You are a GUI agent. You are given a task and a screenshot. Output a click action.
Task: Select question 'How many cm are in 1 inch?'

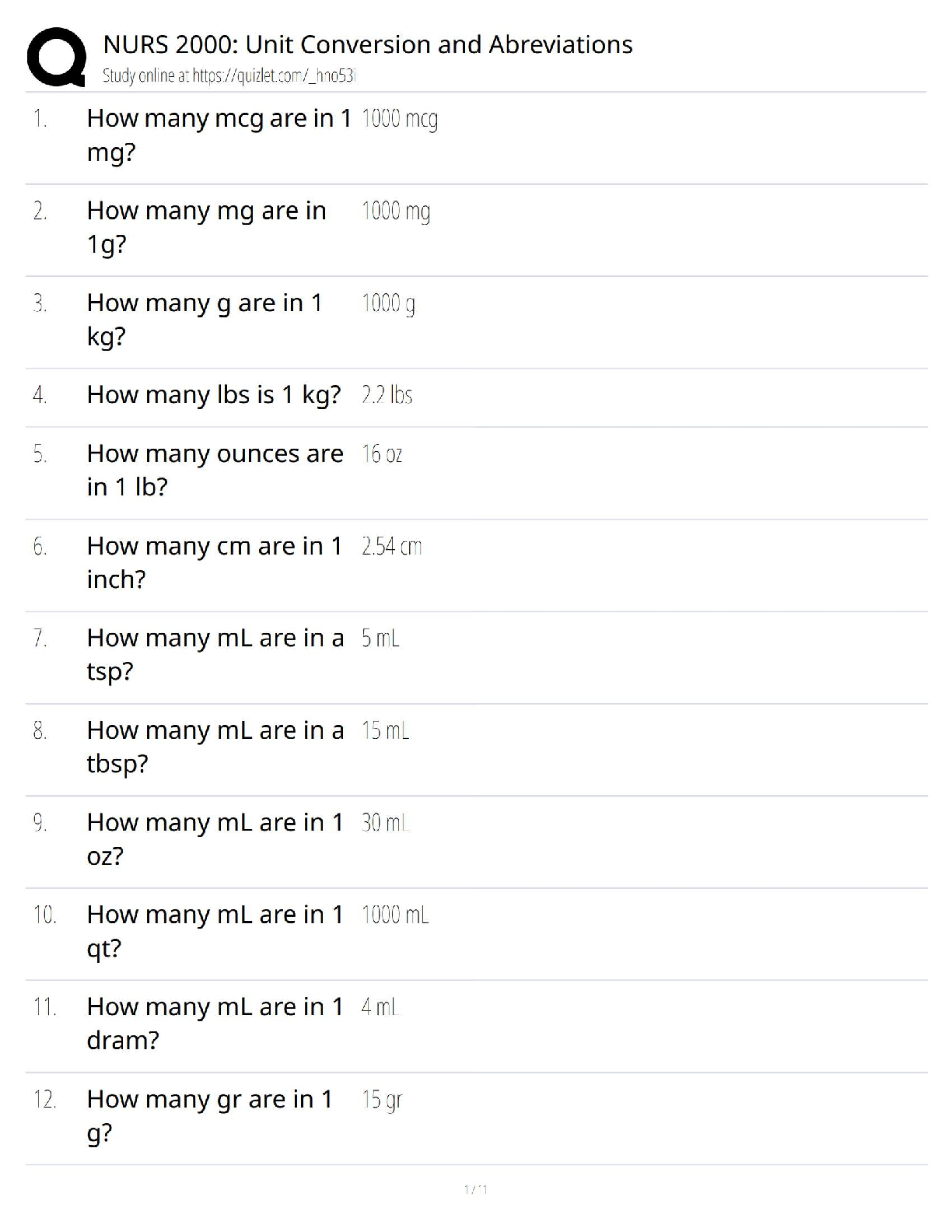click(x=214, y=562)
